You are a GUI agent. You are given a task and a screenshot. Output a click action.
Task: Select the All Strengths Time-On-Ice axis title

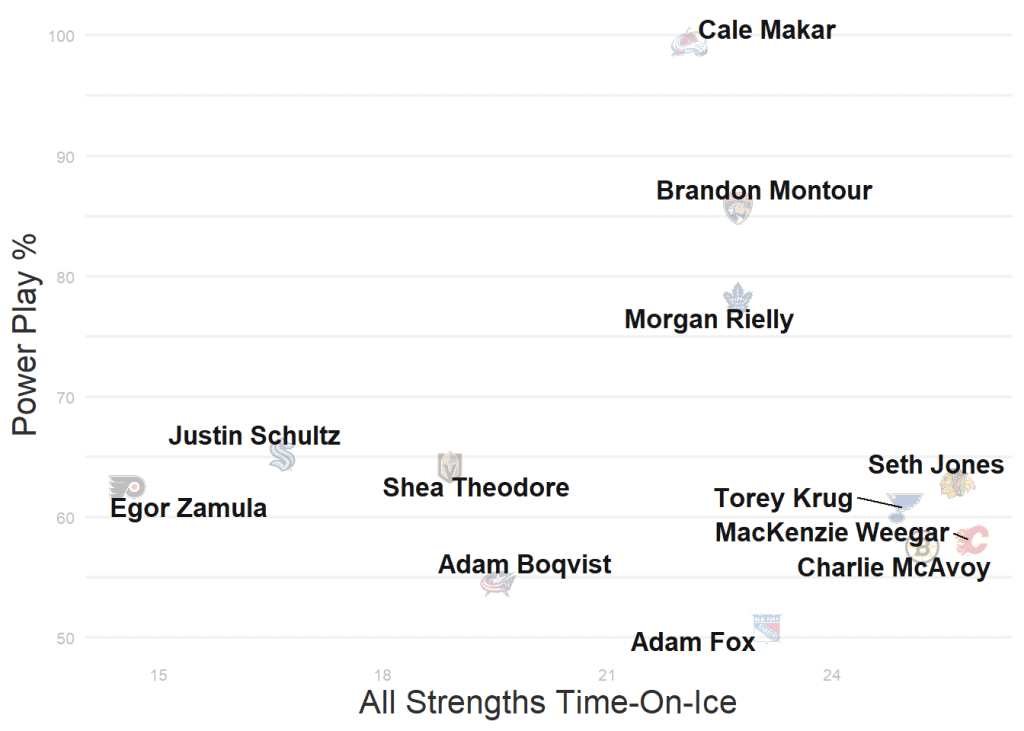click(548, 702)
